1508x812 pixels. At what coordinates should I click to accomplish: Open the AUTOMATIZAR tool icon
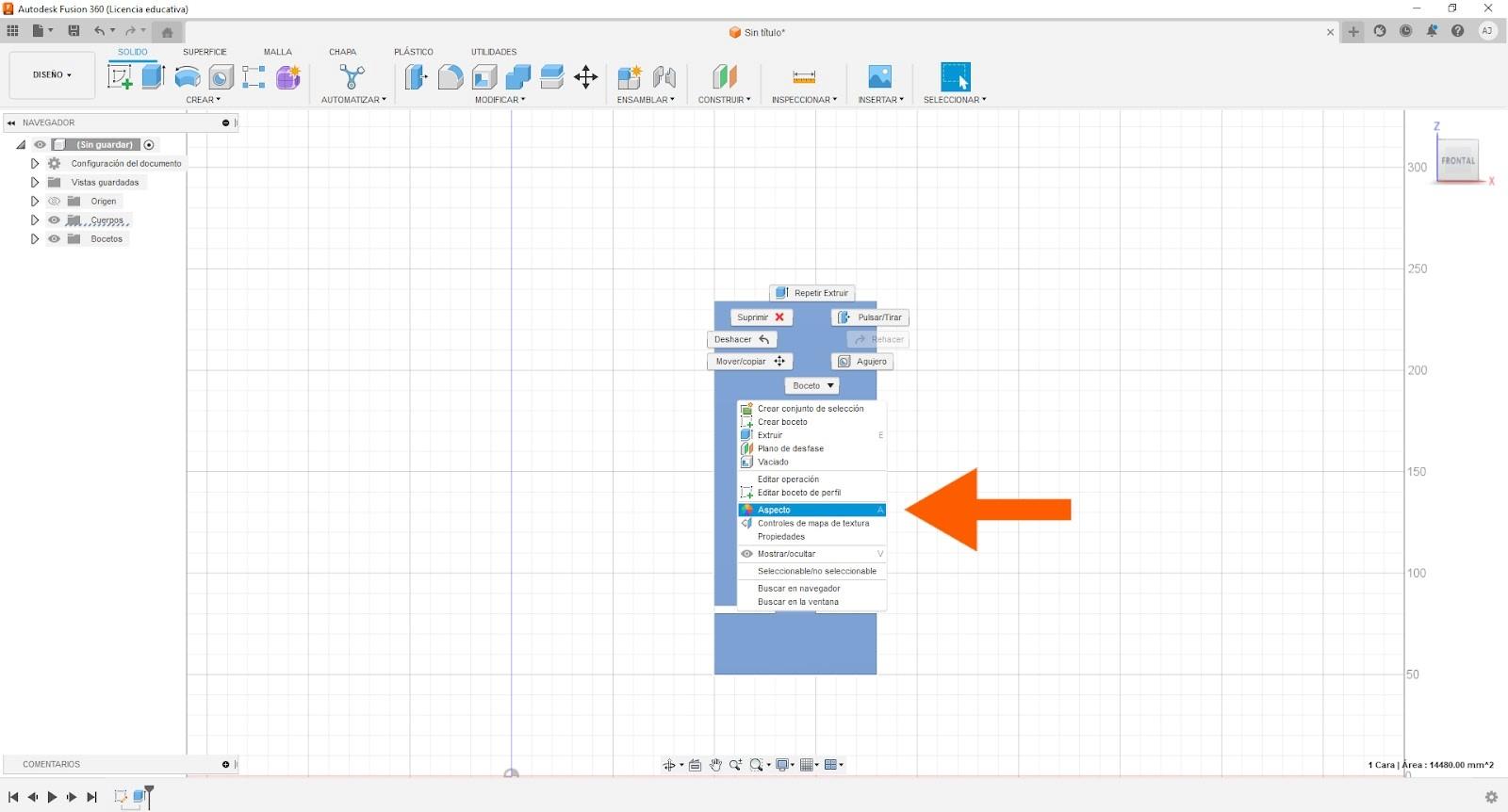[352, 77]
